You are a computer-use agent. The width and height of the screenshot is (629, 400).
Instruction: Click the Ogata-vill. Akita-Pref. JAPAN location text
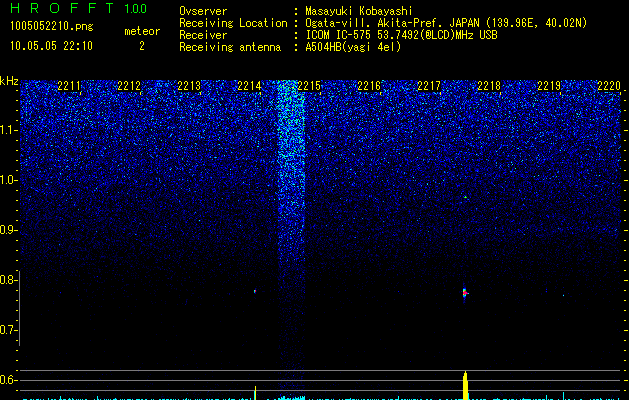(445, 23)
